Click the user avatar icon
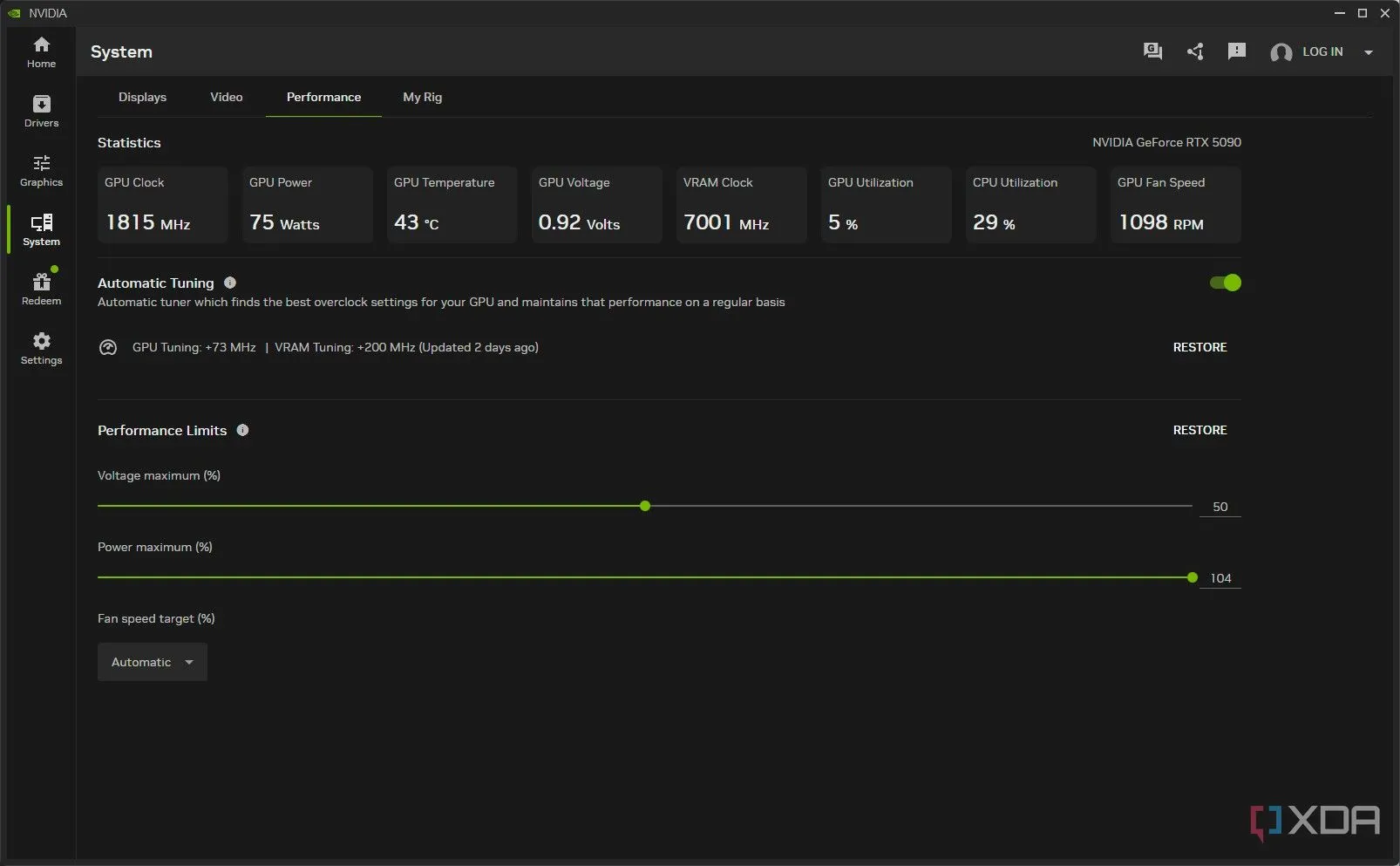 (1281, 52)
